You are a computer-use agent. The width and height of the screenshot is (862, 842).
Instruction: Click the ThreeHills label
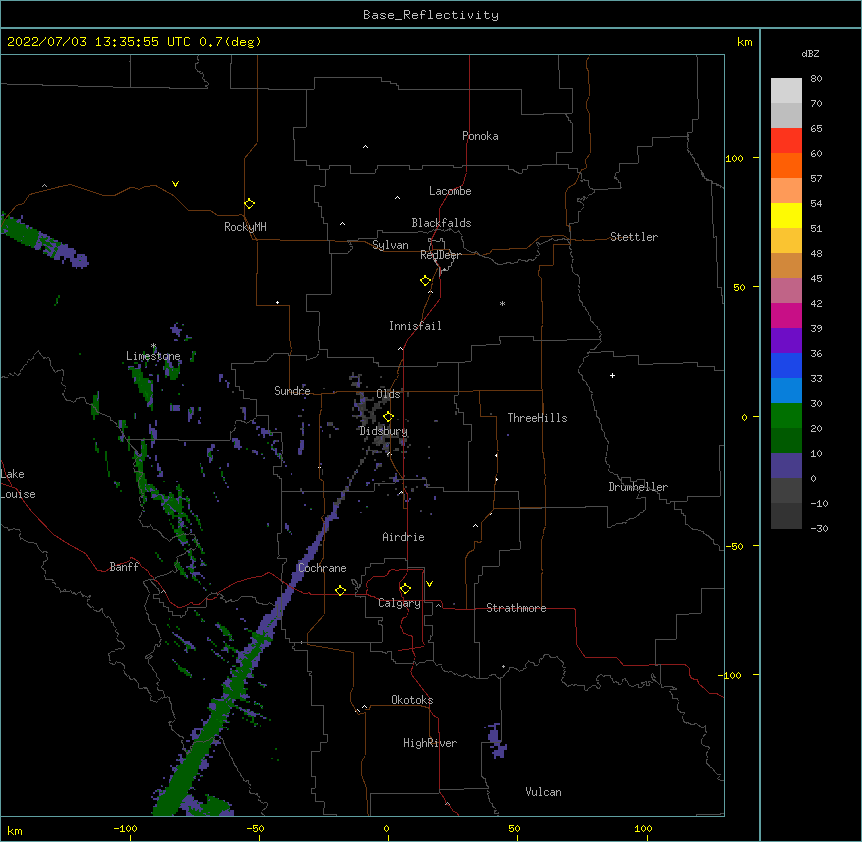(x=537, y=418)
